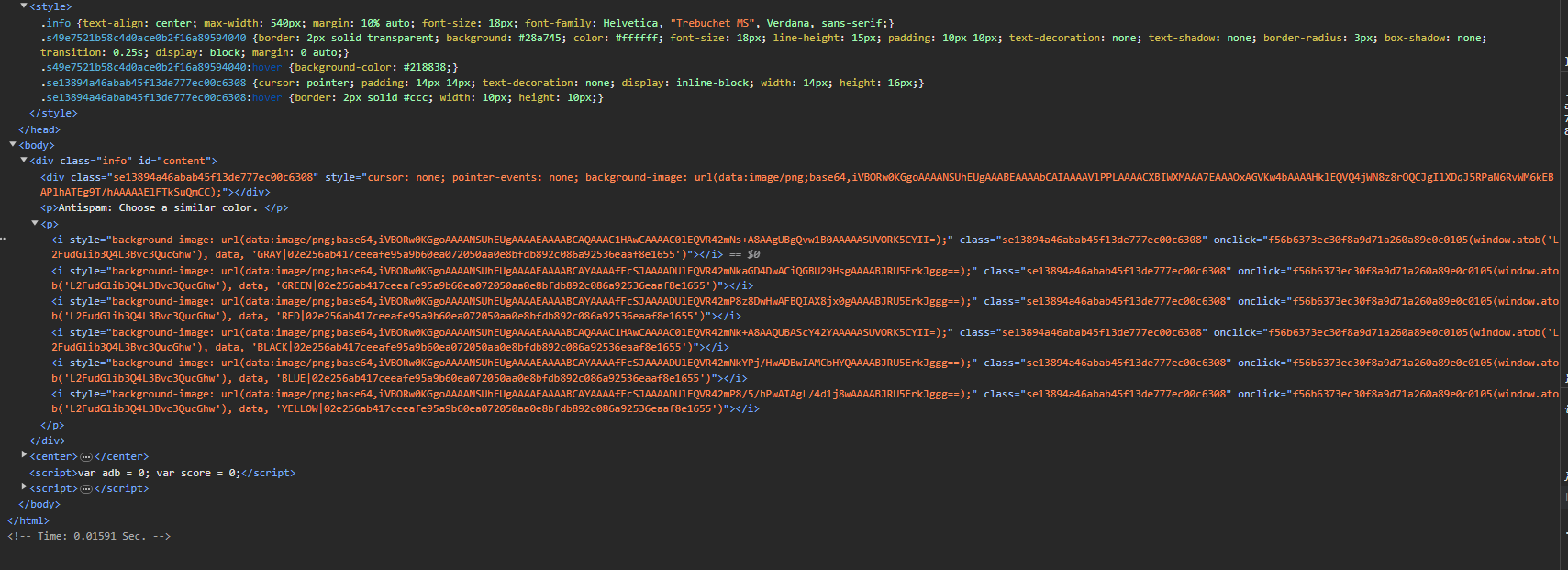Select the <i> element with 'YELLOW' value
The image size is (1568, 570).
tap(805, 401)
